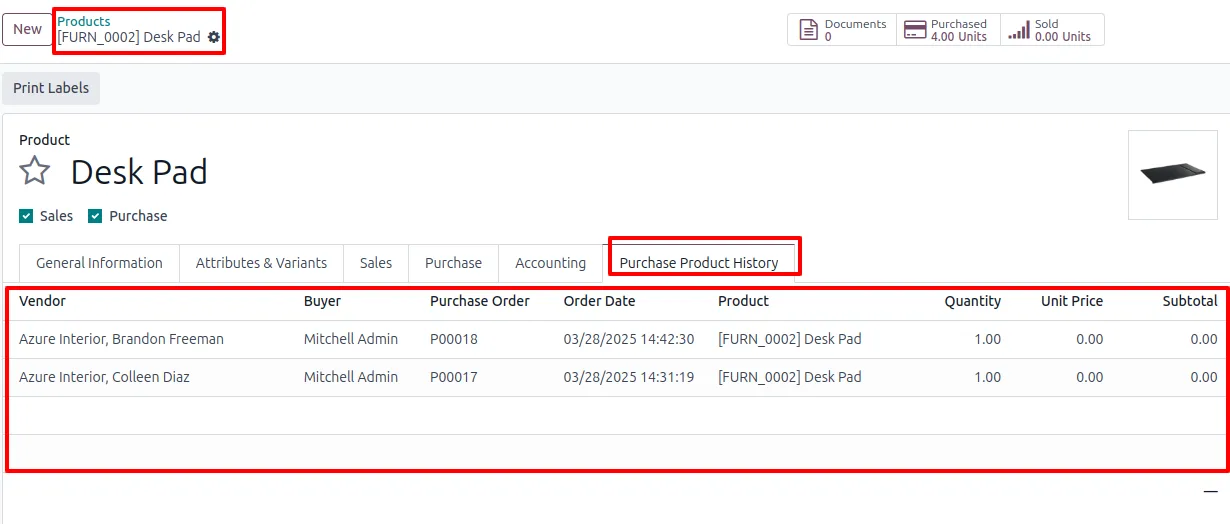Select the Purchase Product History tab
This screenshot has width=1230, height=524.
tap(699, 263)
